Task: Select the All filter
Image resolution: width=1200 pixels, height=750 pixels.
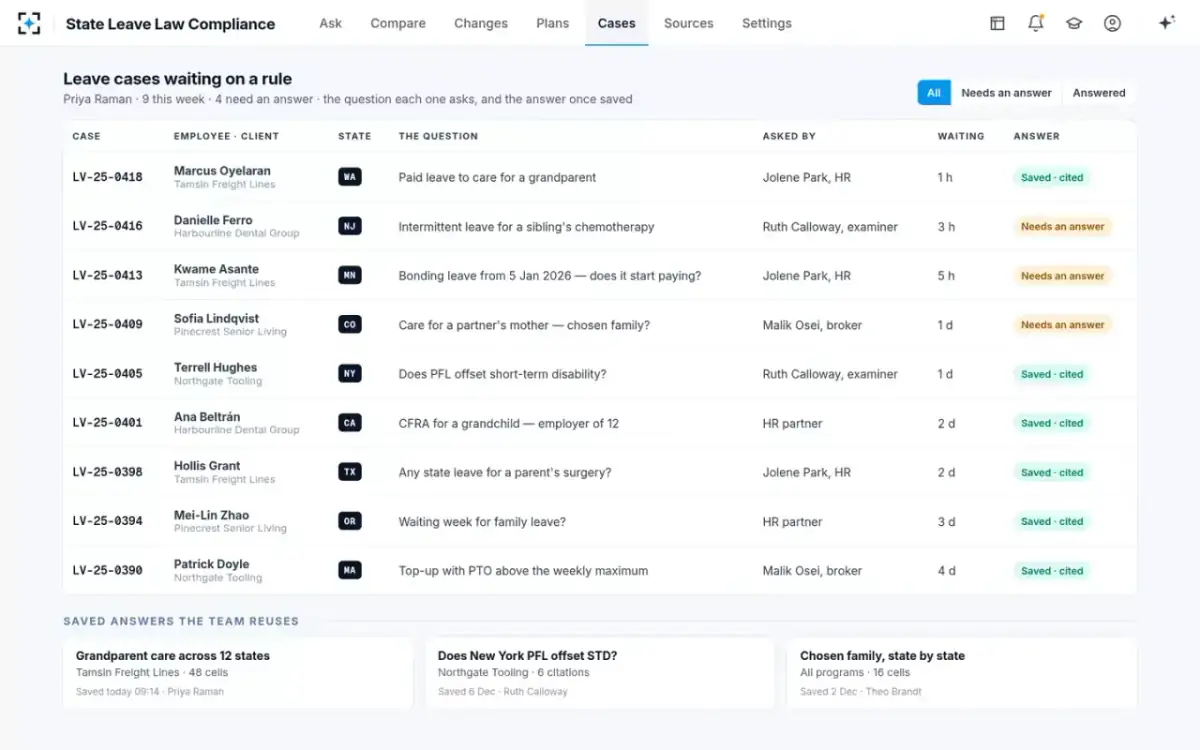Action: 934,93
